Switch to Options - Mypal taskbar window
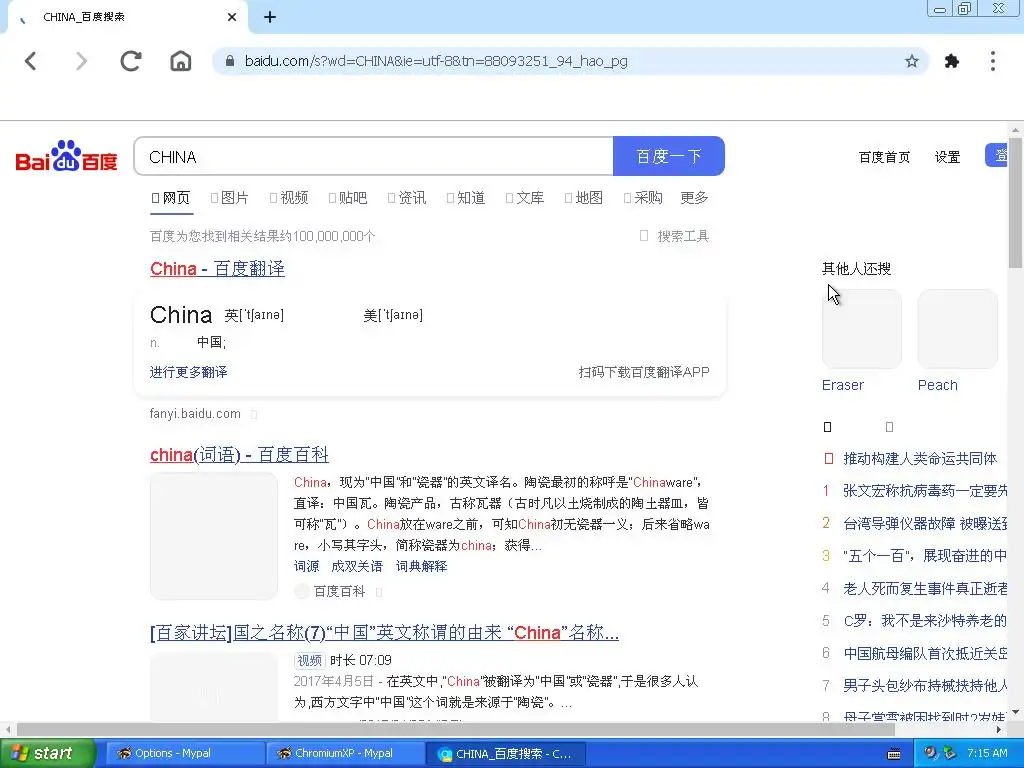 pyautogui.click(x=184, y=753)
